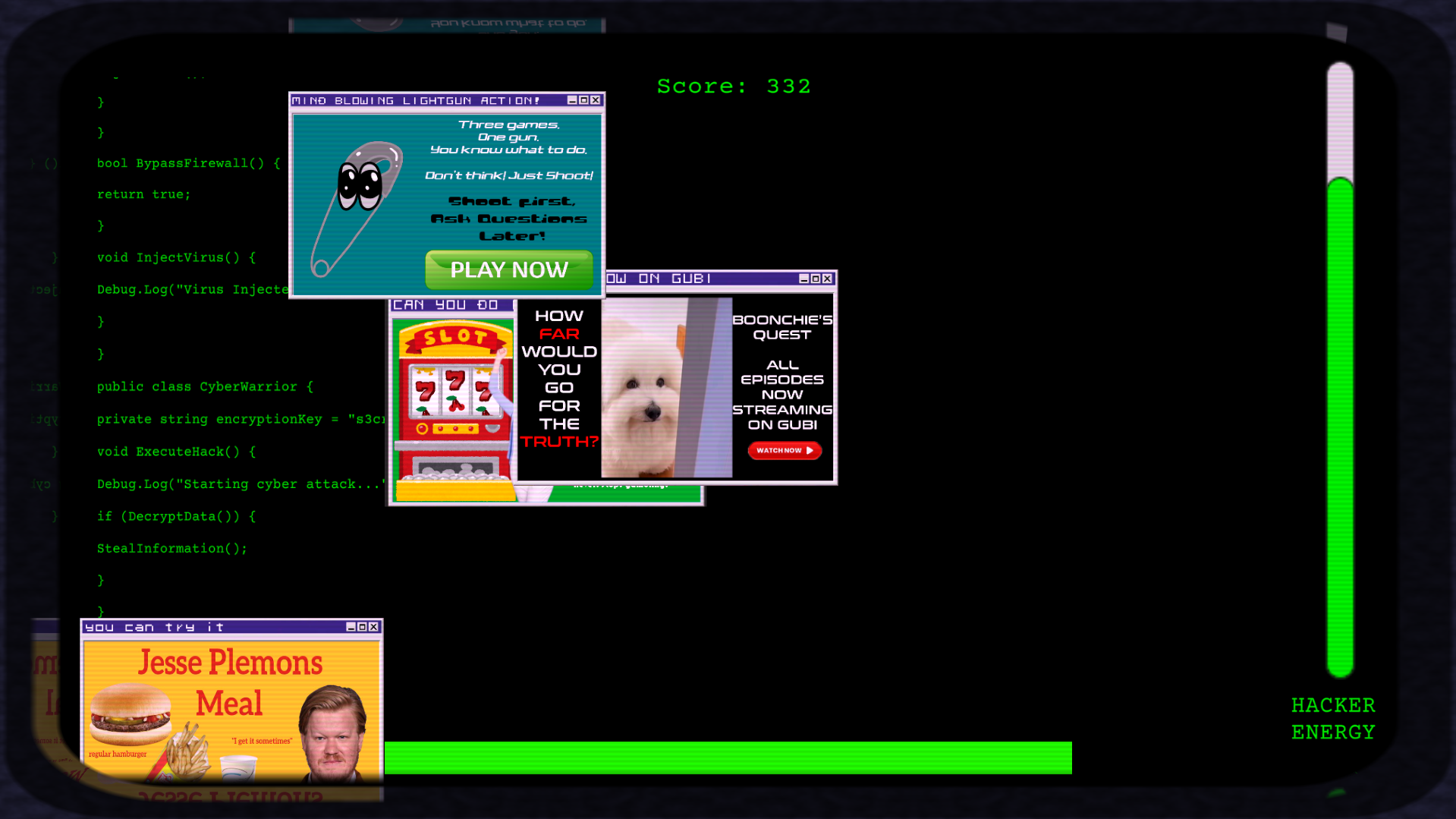Click the safety pin mascot with eyes
This screenshot has width=1456, height=819.
tap(357, 208)
